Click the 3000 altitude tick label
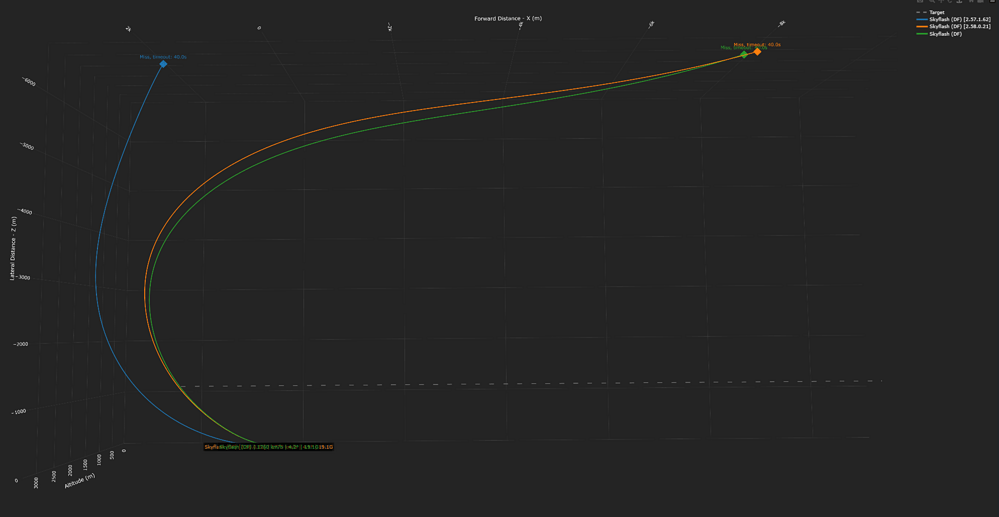999x517 pixels. pos(38,484)
